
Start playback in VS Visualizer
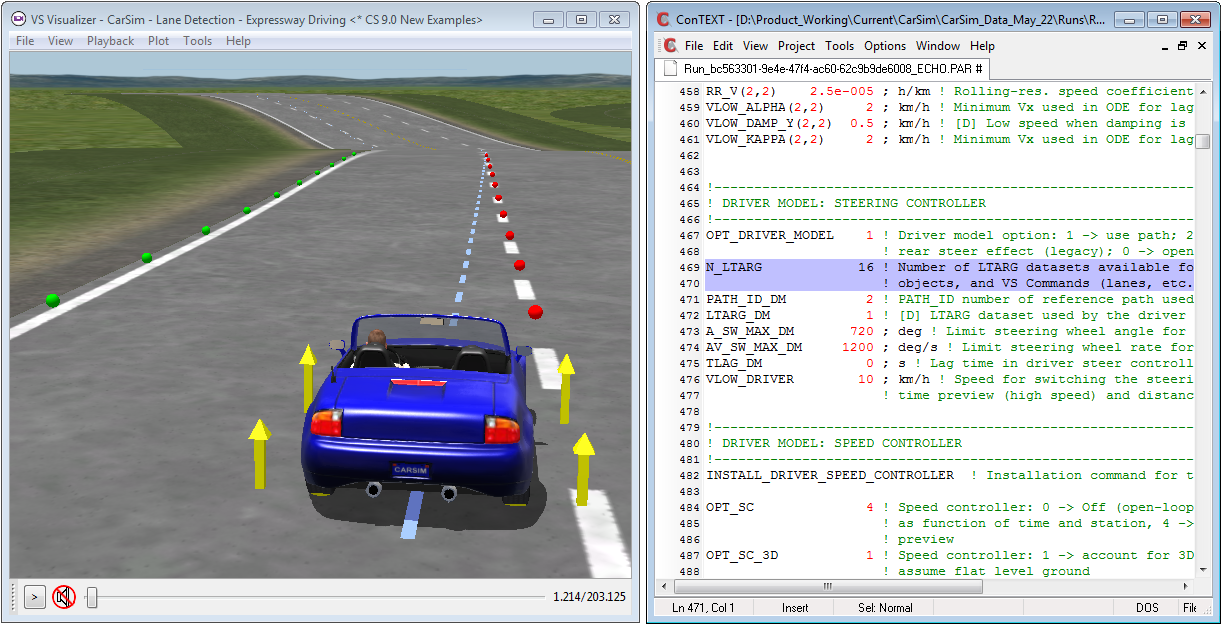[34, 597]
